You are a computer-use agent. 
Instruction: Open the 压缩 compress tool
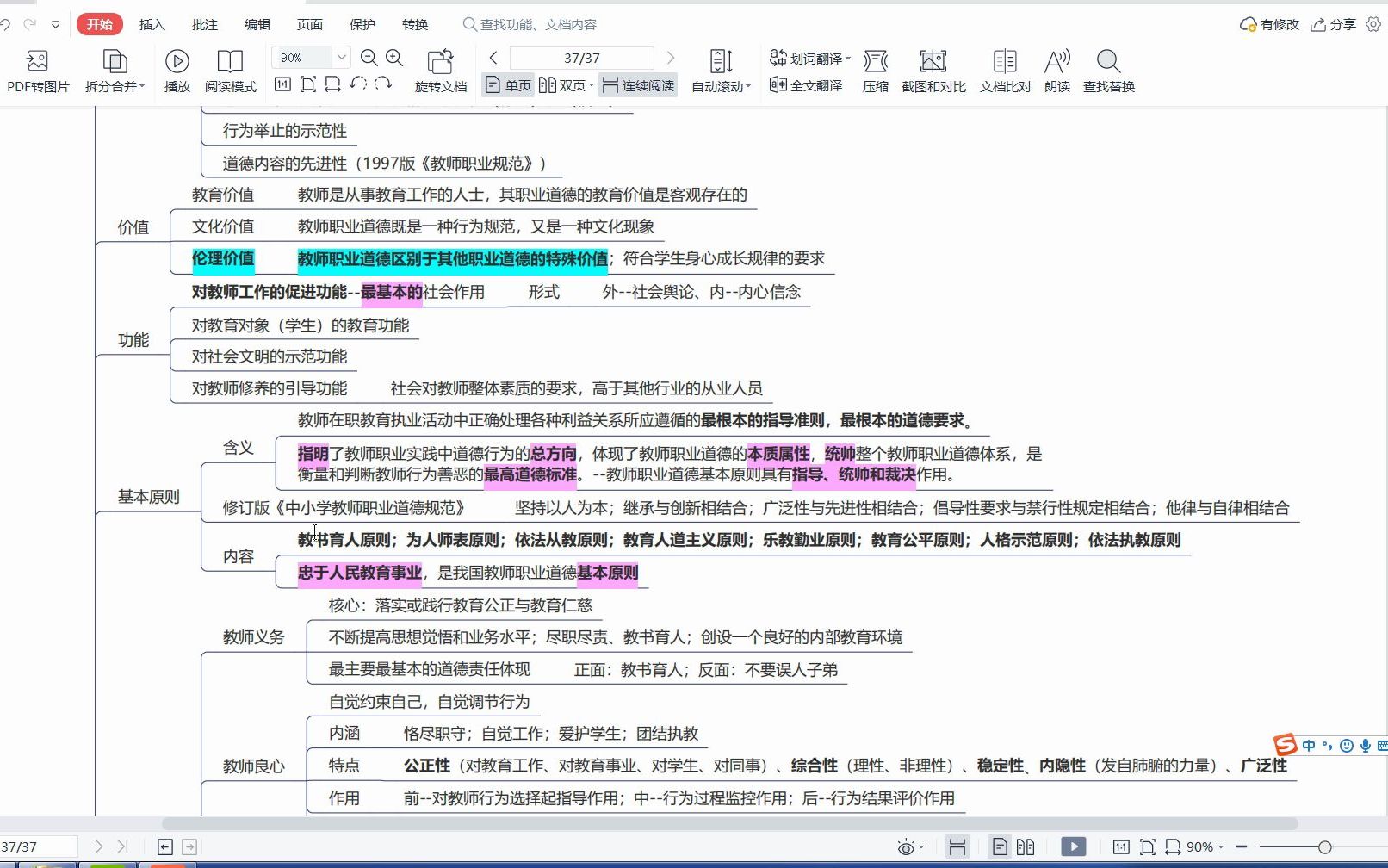click(x=875, y=71)
